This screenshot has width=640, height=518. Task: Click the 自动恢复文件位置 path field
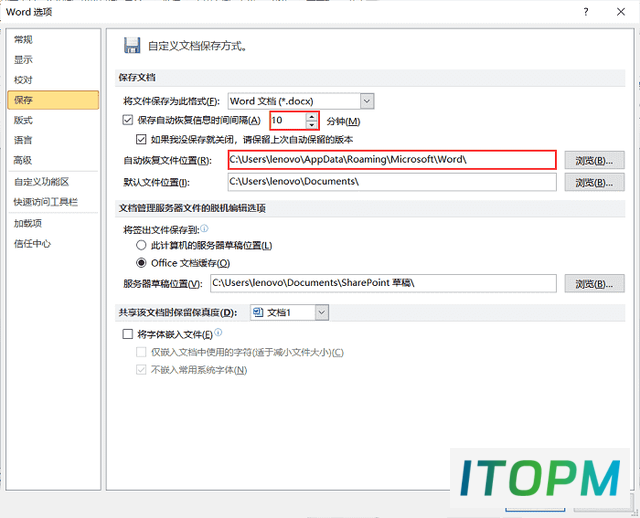(392, 160)
